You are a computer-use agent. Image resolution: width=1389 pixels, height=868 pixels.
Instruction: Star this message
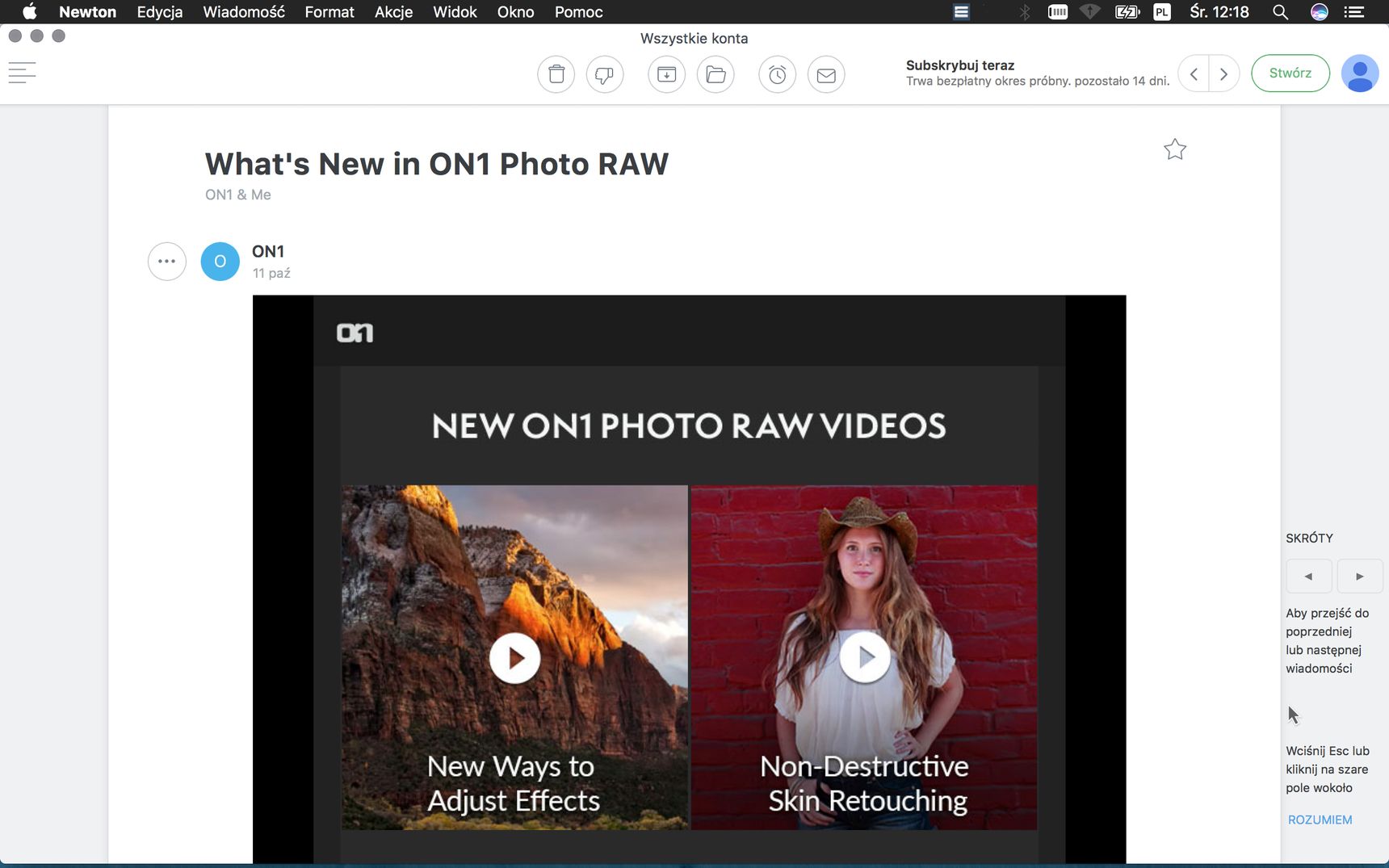click(1175, 149)
